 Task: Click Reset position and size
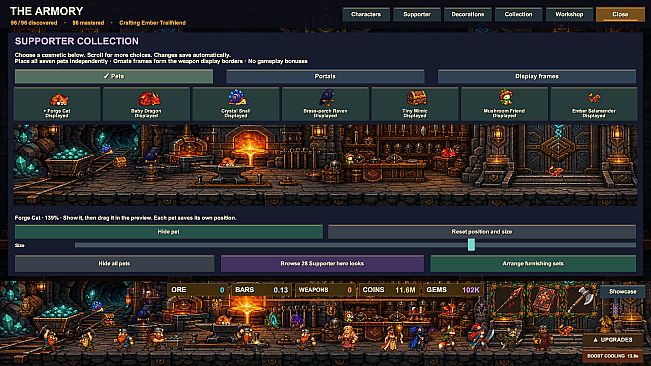point(482,232)
